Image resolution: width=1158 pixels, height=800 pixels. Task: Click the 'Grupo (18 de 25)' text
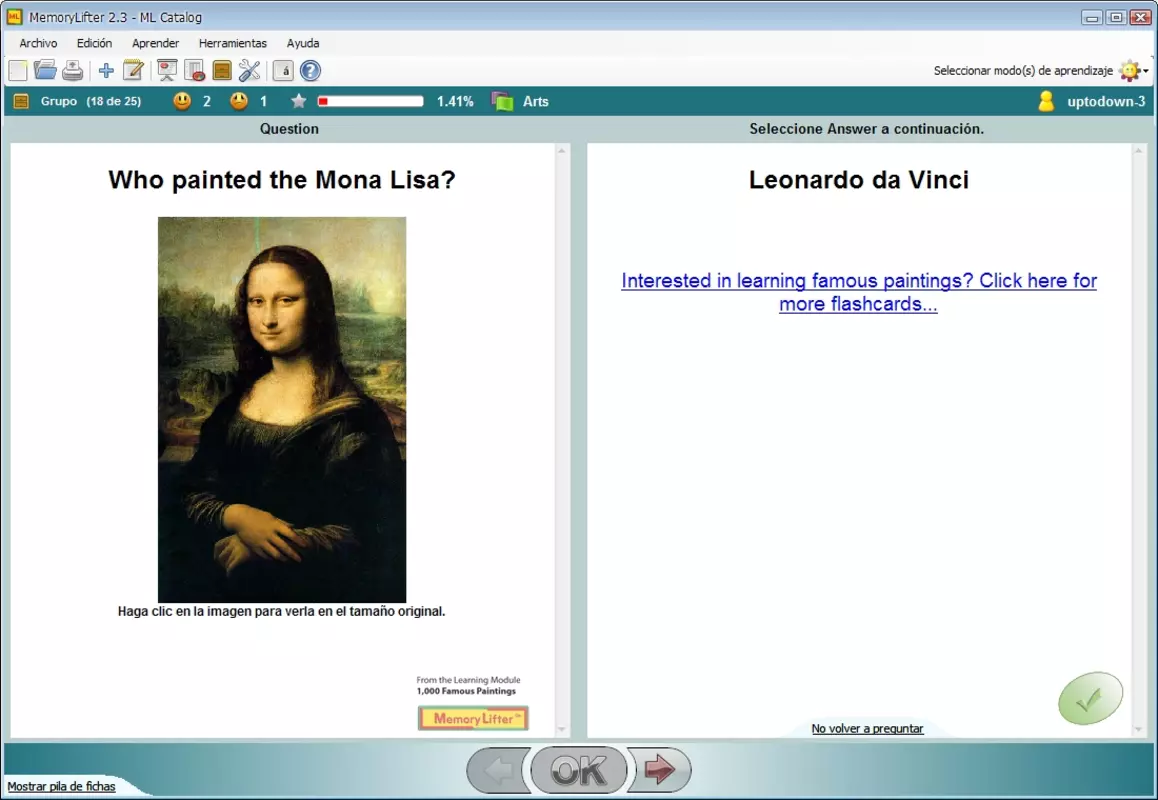tap(91, 101)
